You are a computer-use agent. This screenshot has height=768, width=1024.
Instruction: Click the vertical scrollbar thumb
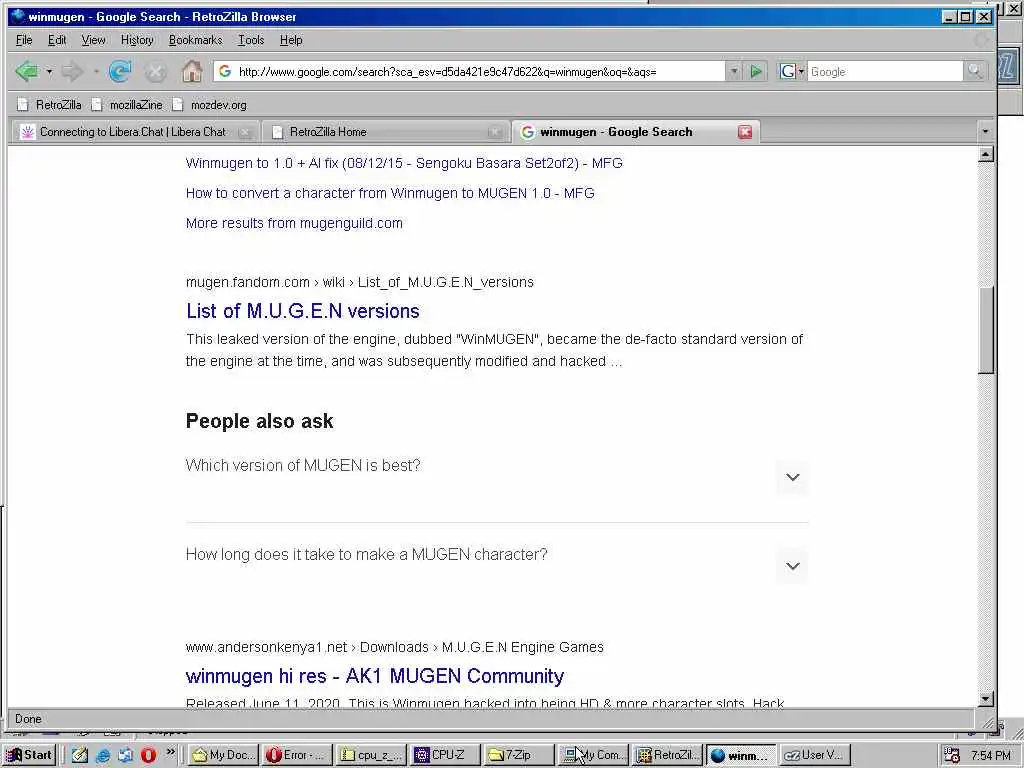coord(986,330)
